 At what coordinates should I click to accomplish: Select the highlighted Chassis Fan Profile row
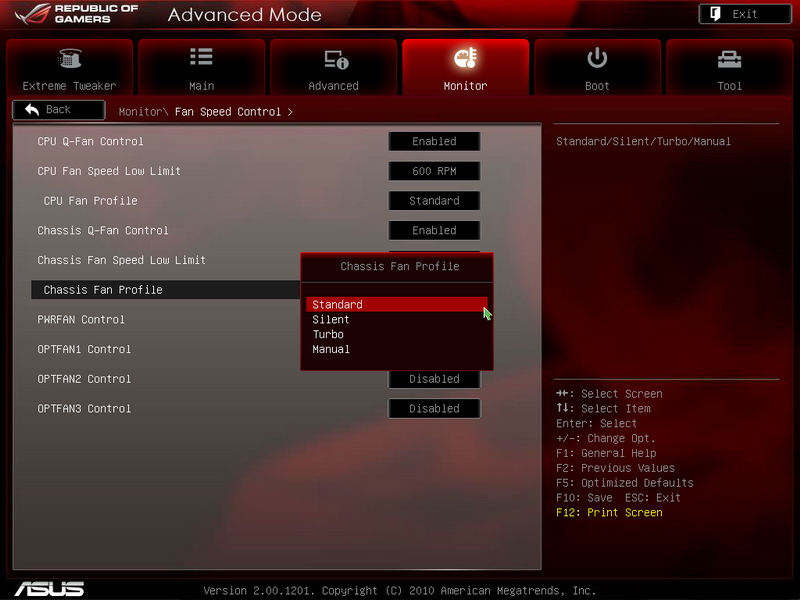click(x=166, y=290)
